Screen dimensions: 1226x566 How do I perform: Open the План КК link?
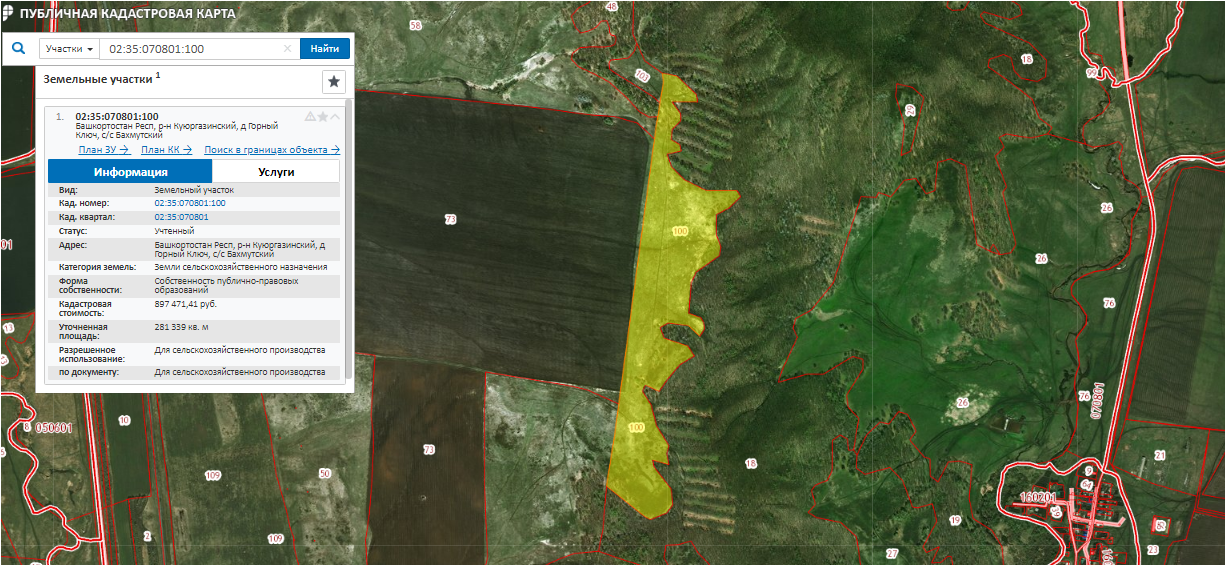pyautogui.click(x=166, y=150)
